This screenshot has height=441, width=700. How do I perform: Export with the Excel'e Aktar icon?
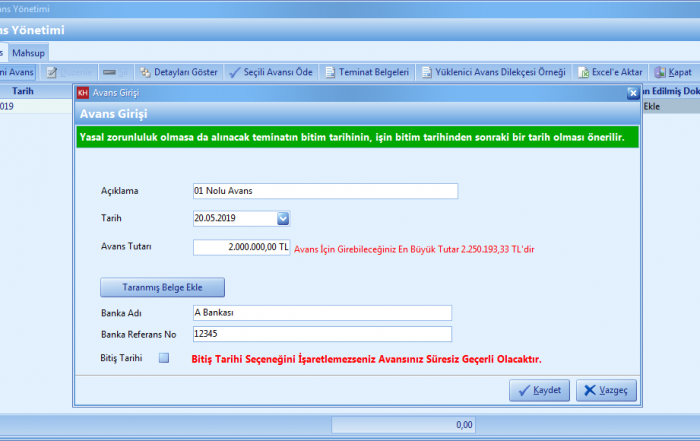[584, 72]
